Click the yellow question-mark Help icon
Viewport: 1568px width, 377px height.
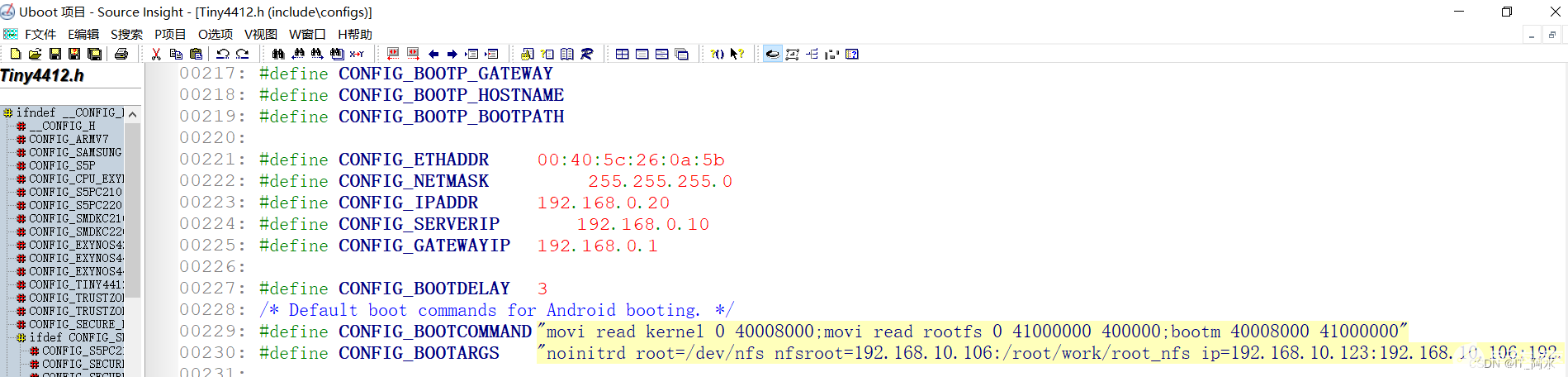click(717, 54)
